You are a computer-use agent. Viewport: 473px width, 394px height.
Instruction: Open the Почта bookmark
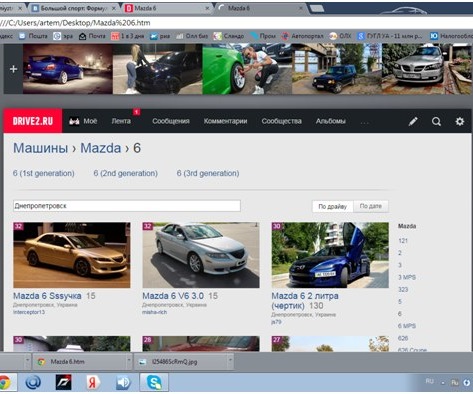click(92, 36)
